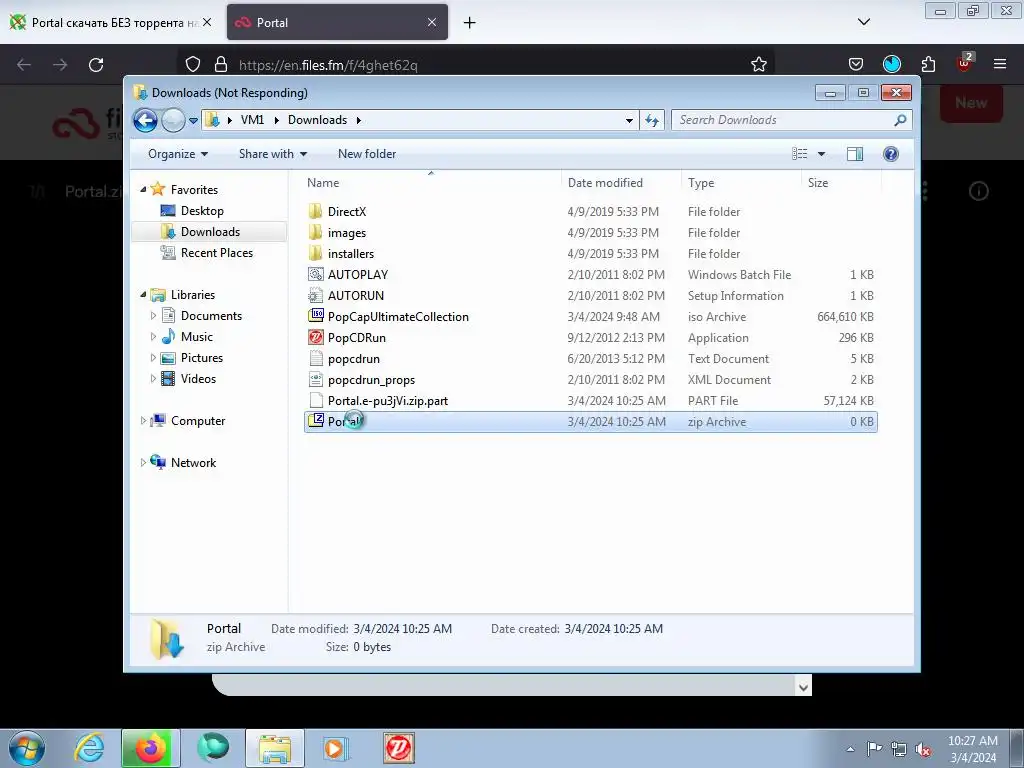
Task: Click the search magnifier icon in Explorer
Action: pyautogui.click(x=901, y=120)
